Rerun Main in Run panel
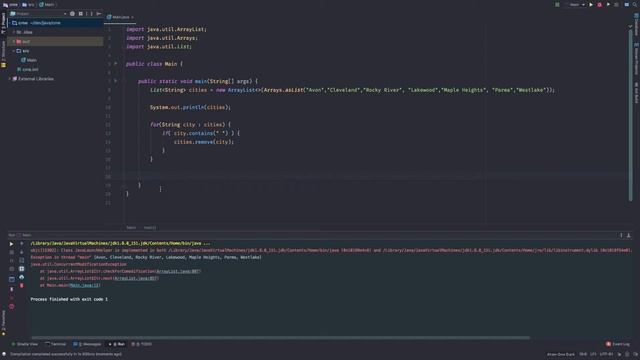640x360 pixels. coord(11,244)
